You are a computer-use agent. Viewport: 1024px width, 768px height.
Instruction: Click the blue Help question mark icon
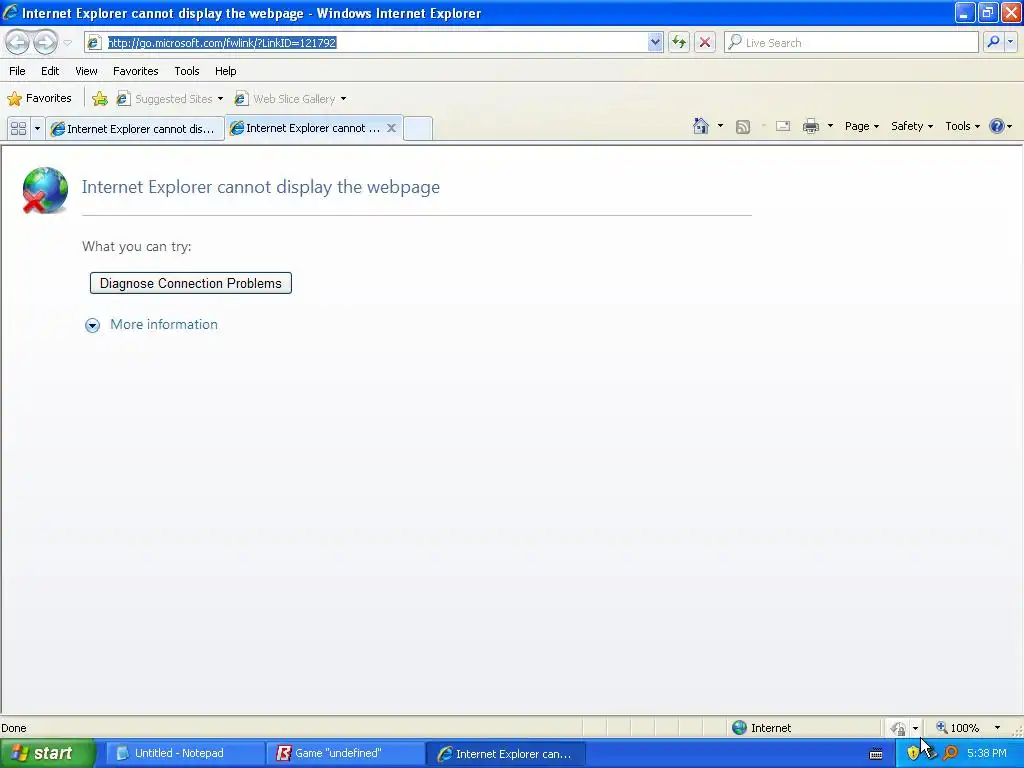point(997,126)
